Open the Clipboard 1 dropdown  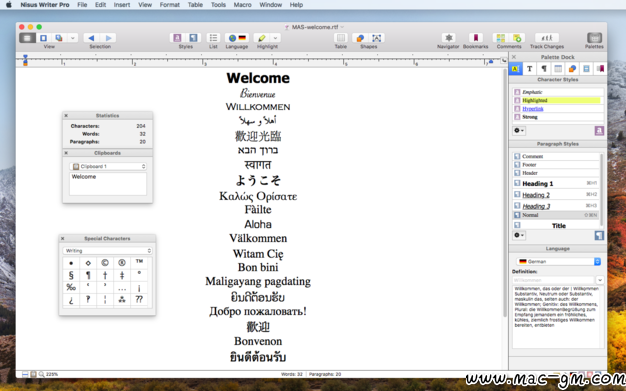[108, 166]
